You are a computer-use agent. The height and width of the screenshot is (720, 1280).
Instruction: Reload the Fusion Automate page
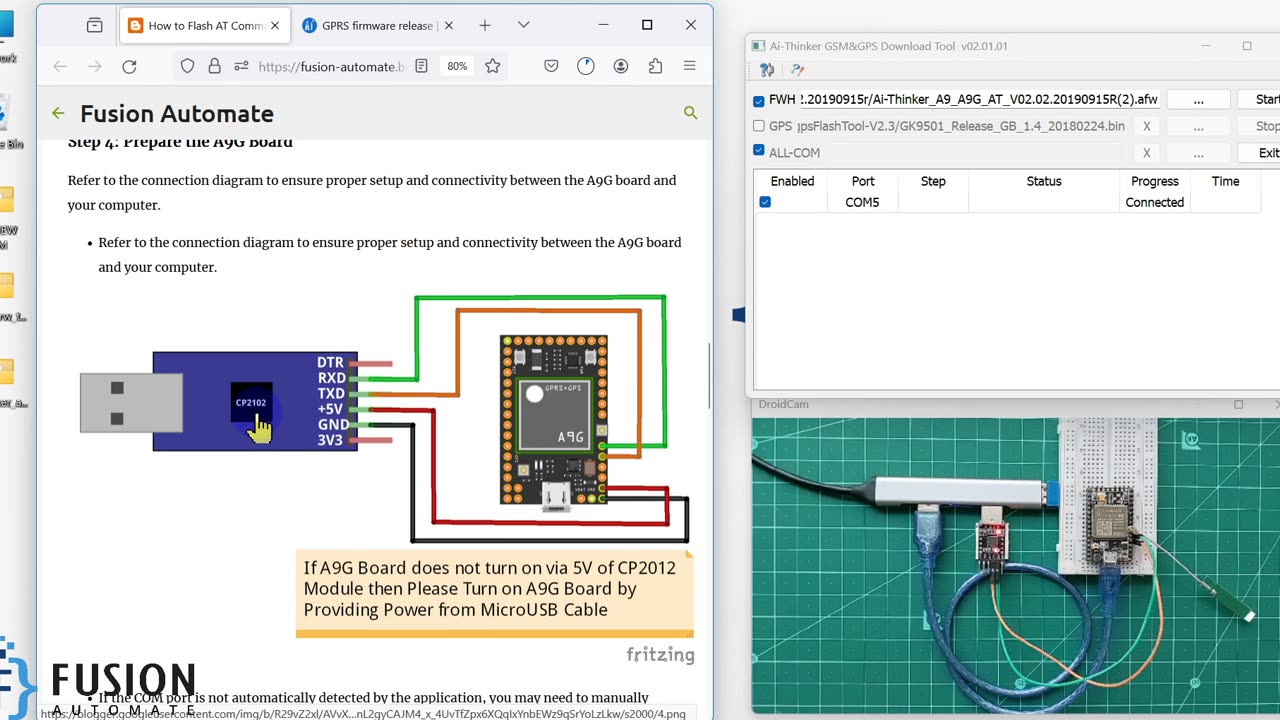coord(129,66)
